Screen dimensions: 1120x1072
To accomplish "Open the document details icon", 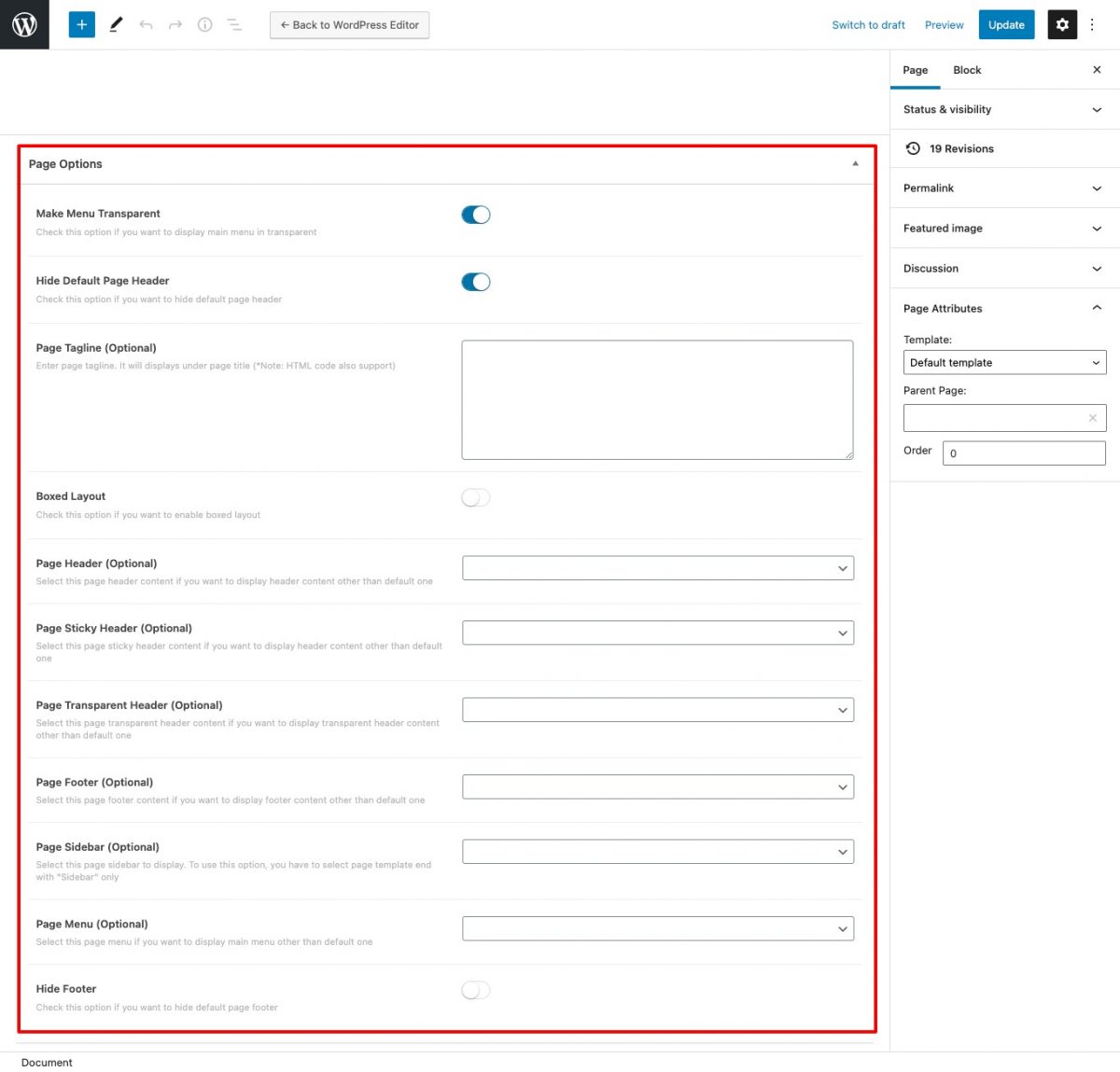I will click(x=204, y=24).
